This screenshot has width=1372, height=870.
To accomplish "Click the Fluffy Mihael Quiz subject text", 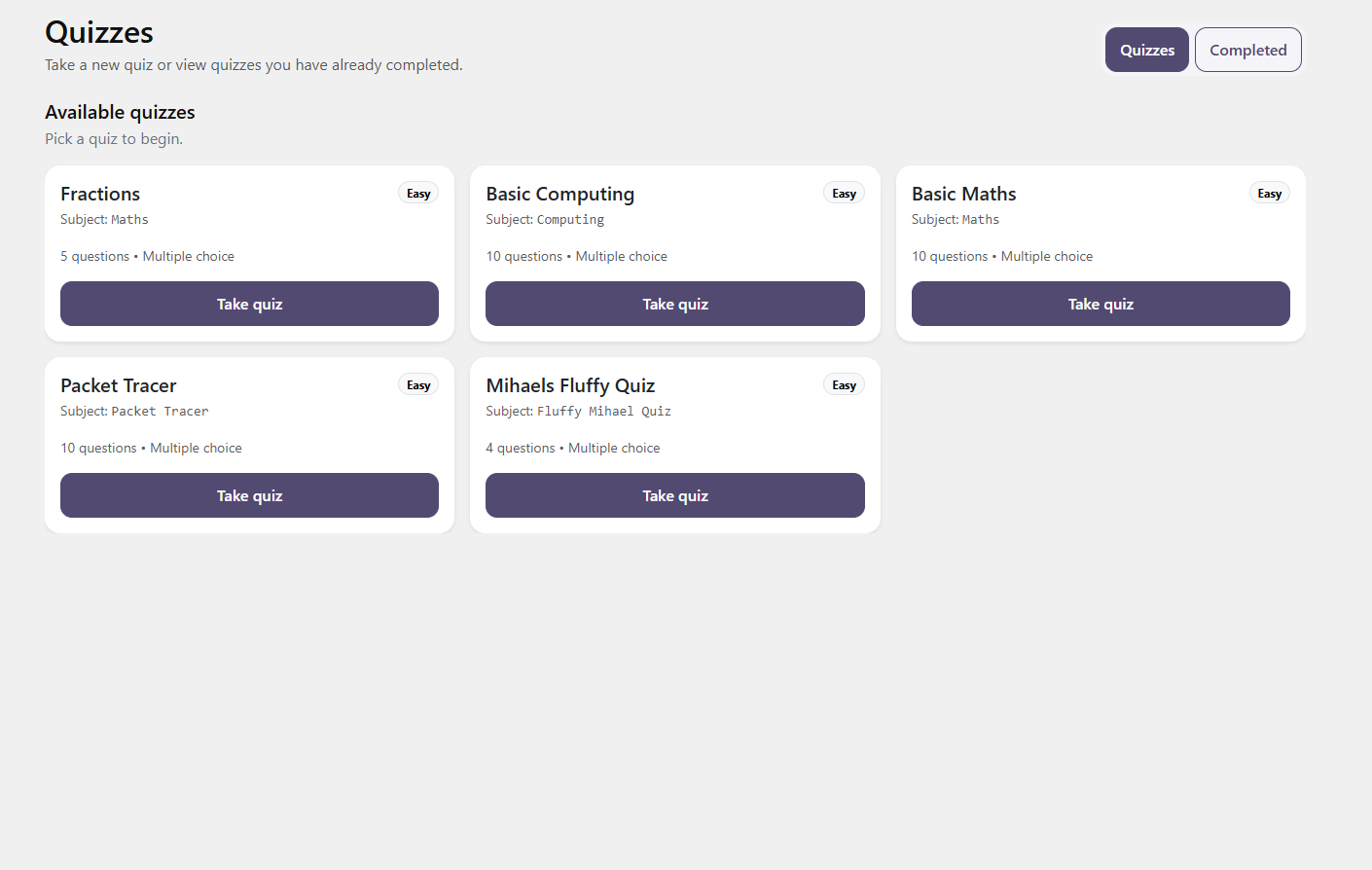I will pyautogui.click(x=603, y=412).
